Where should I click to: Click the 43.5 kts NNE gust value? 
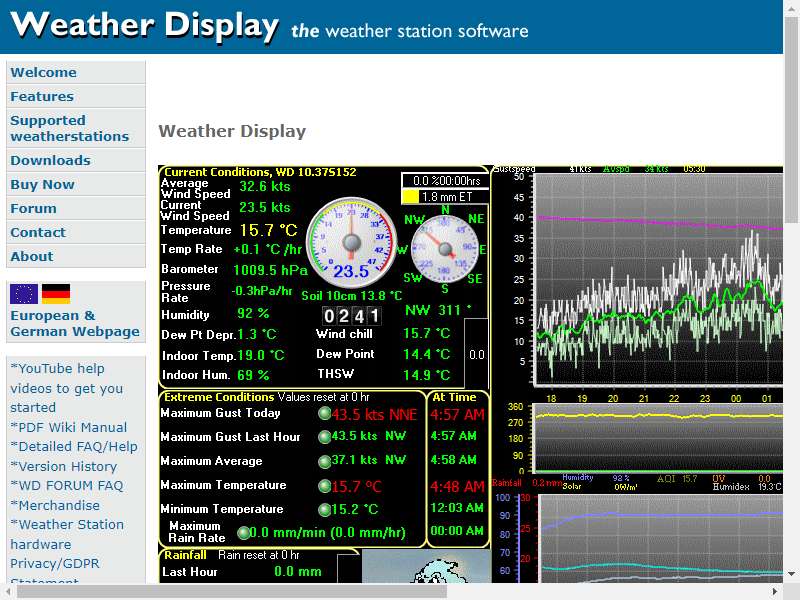[x=374, y=414]
